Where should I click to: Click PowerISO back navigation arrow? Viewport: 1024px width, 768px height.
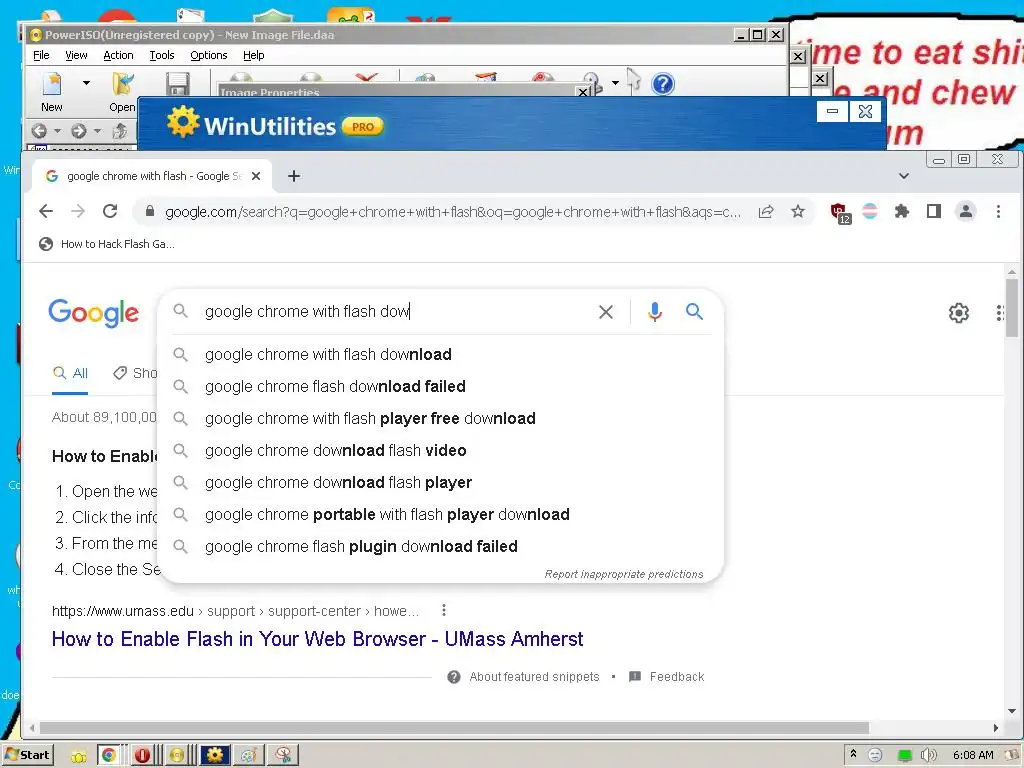coord(39,131)
